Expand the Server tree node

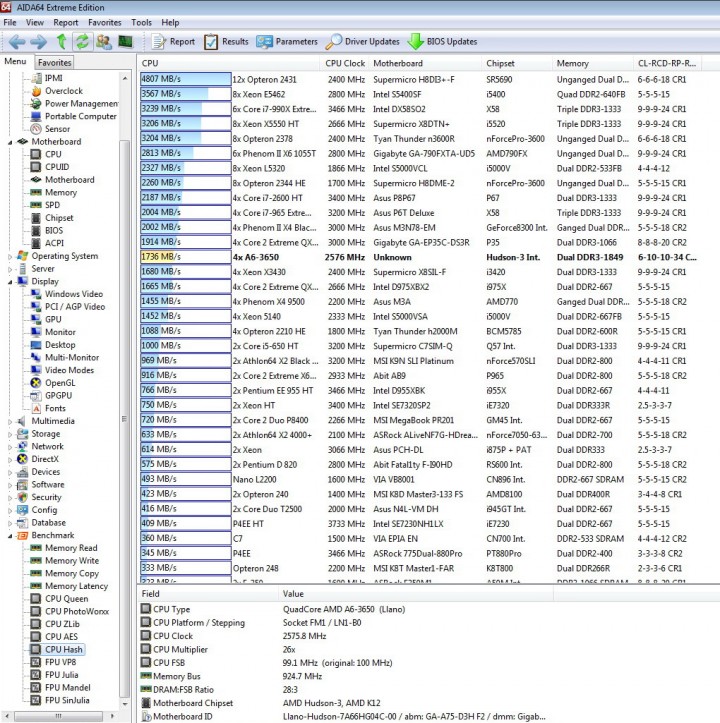10,269
